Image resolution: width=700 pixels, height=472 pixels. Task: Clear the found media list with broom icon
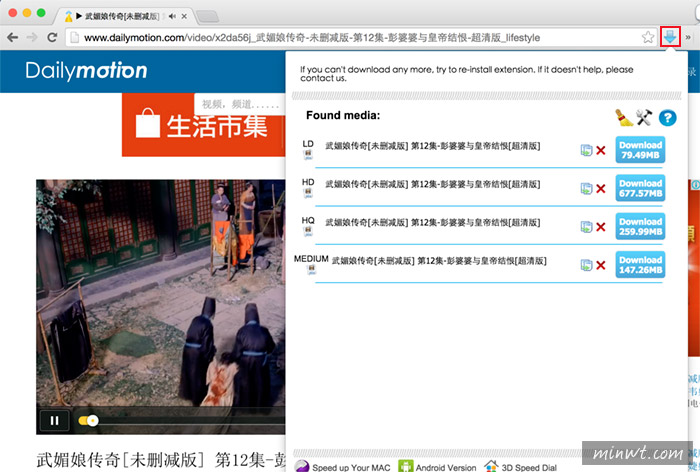tap(624, 117)
